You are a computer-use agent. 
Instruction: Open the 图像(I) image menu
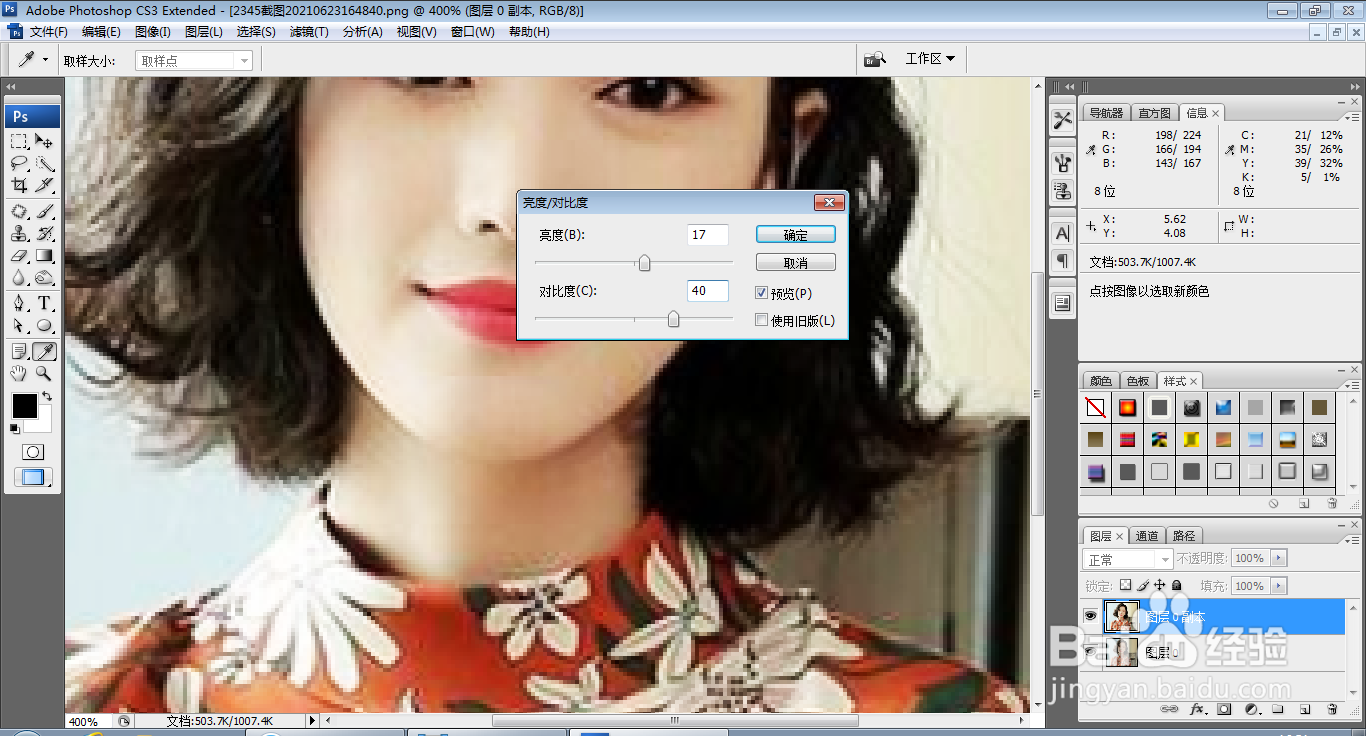tap(152, 32)
